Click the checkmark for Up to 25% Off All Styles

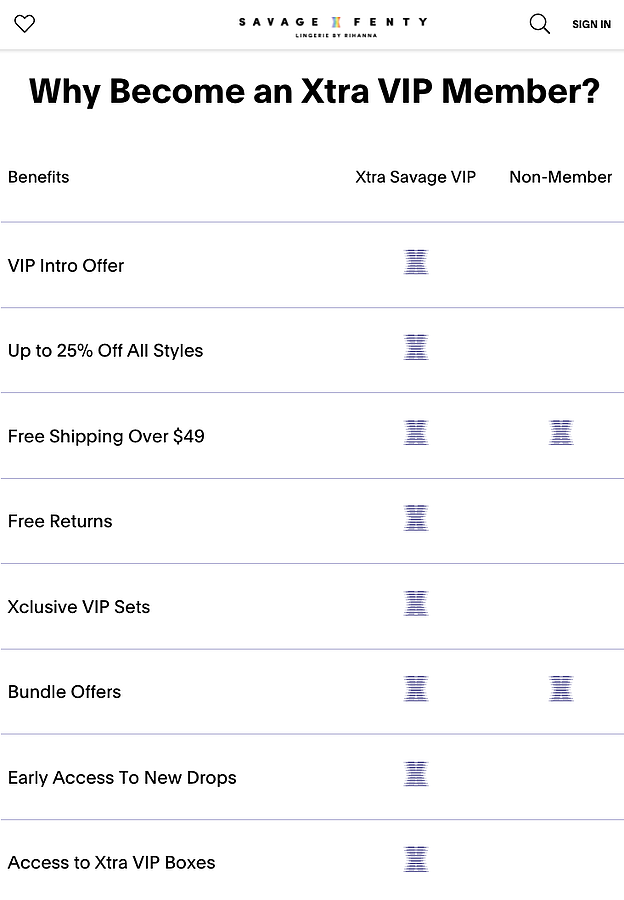pyautogui.click(x=416, y=347)
